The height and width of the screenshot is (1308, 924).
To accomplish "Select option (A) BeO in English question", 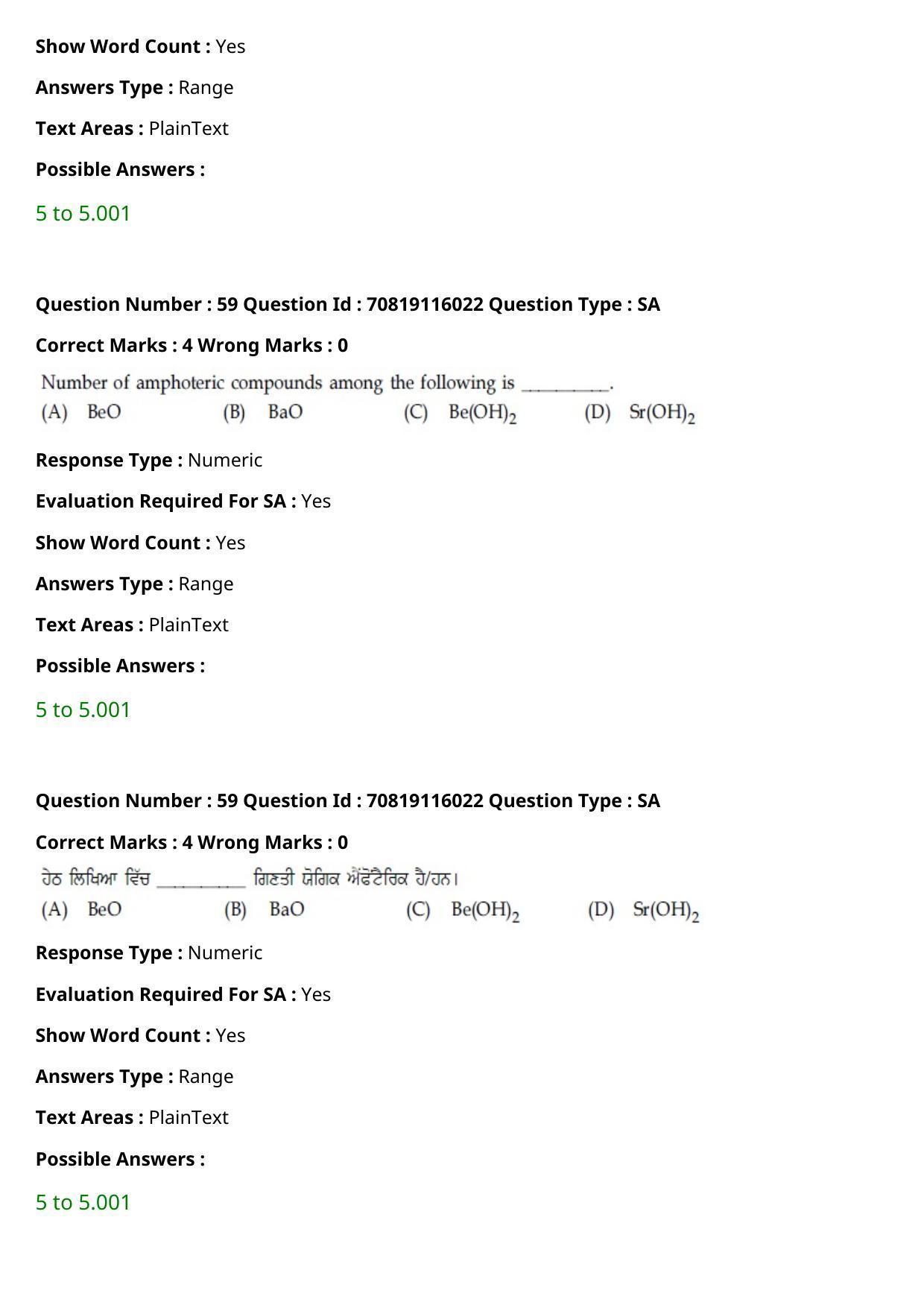I will click(81, 412).
